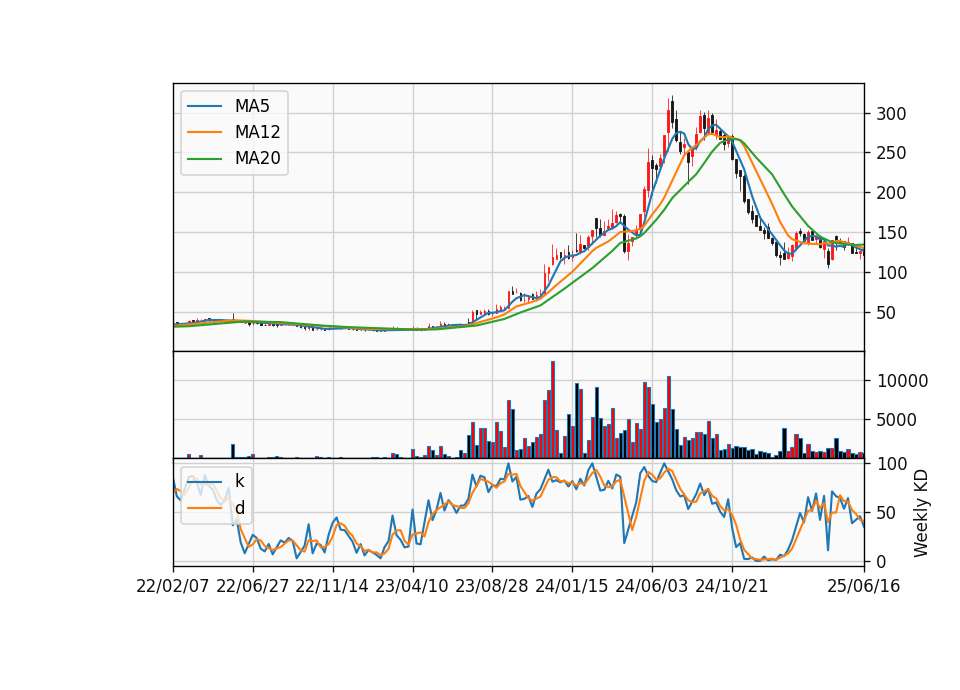Click the 23/08/28 date label
The image size is (960, 690).
[x=492, y=586]
